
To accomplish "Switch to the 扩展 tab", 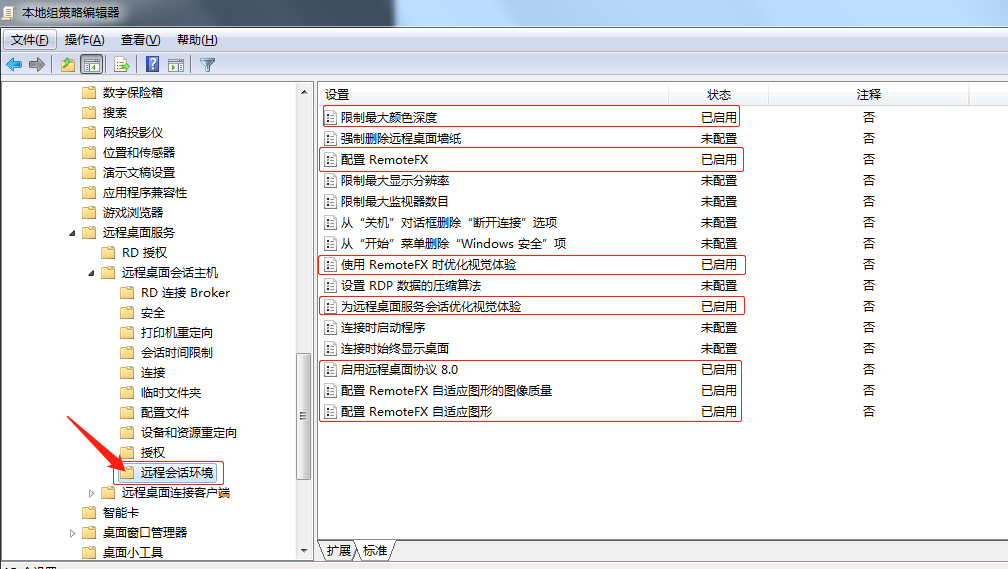I will click(338, 550).
